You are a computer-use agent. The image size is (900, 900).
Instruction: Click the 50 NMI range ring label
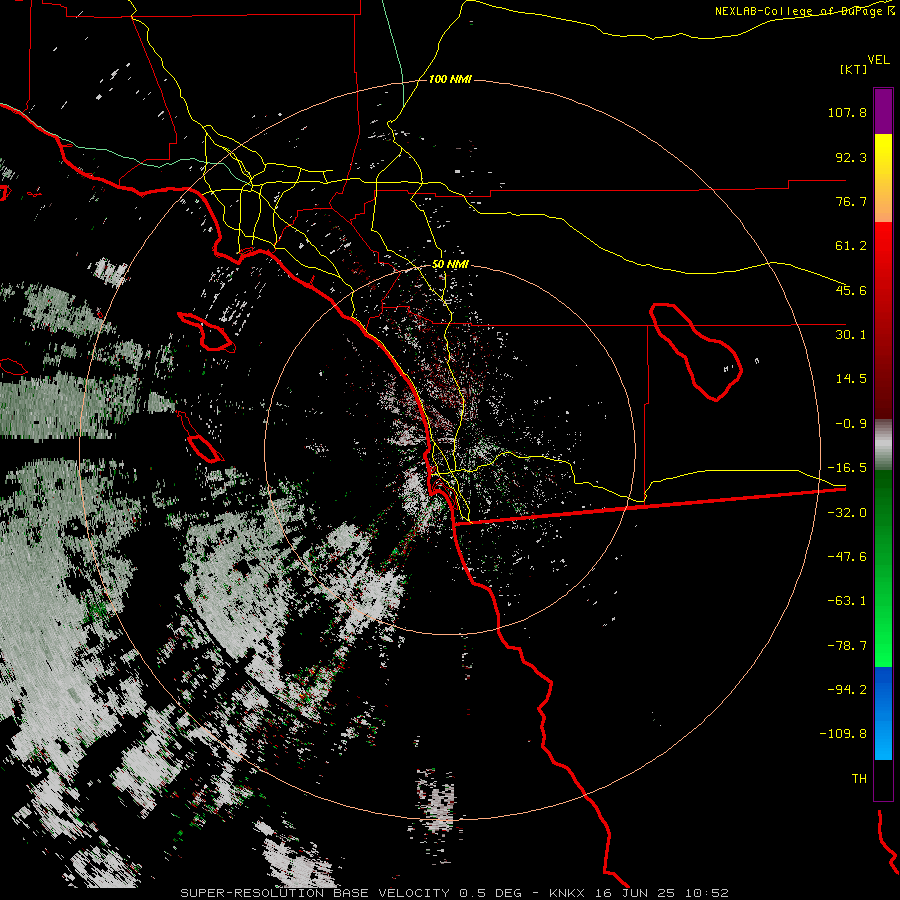pos(450,264)
